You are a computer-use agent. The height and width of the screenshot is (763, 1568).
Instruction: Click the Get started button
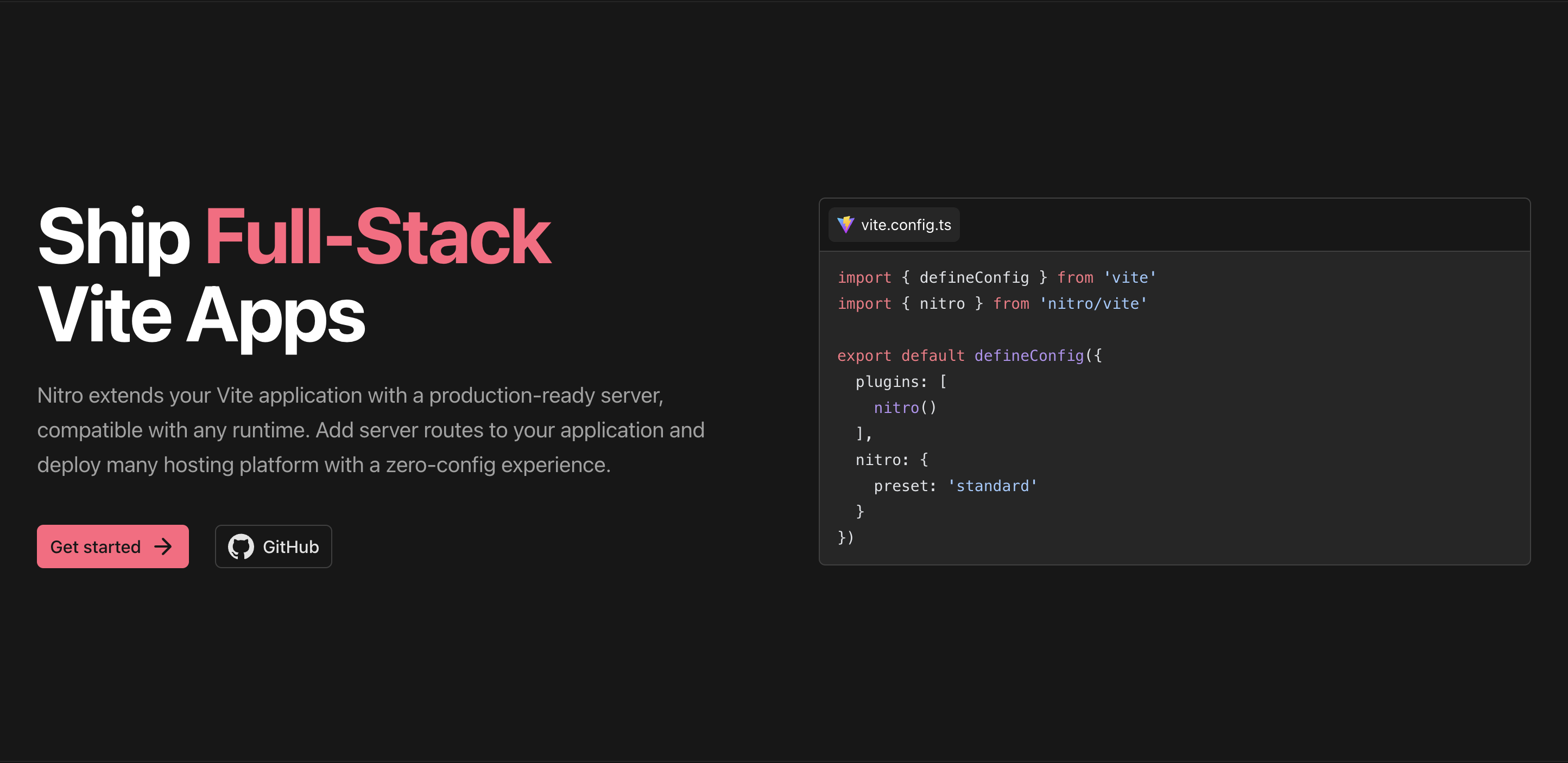(x=112, y=546)
